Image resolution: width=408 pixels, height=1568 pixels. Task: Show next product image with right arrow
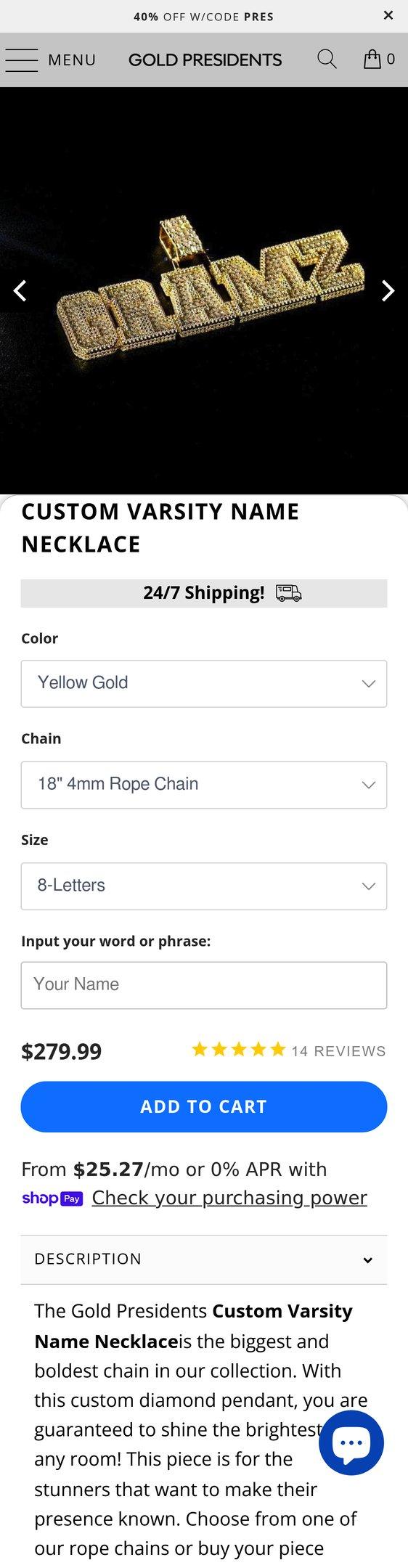click(x=388, y=290)
